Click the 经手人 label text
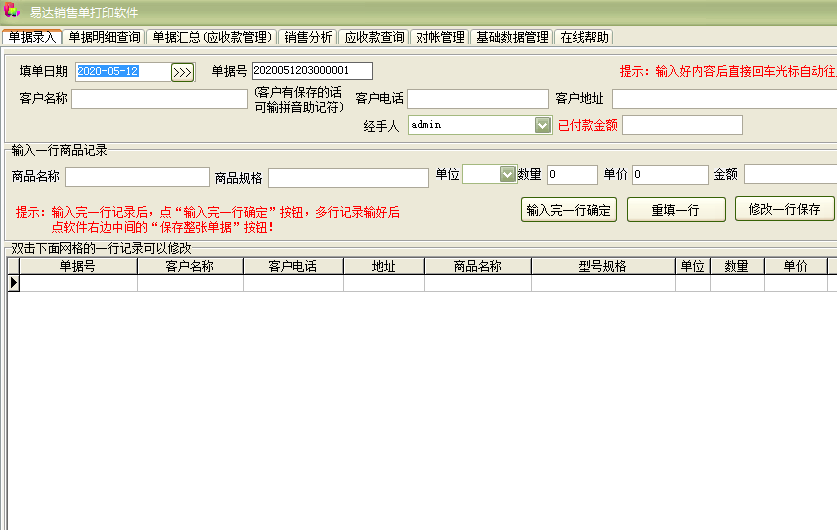837x530 pixels. 381,126
